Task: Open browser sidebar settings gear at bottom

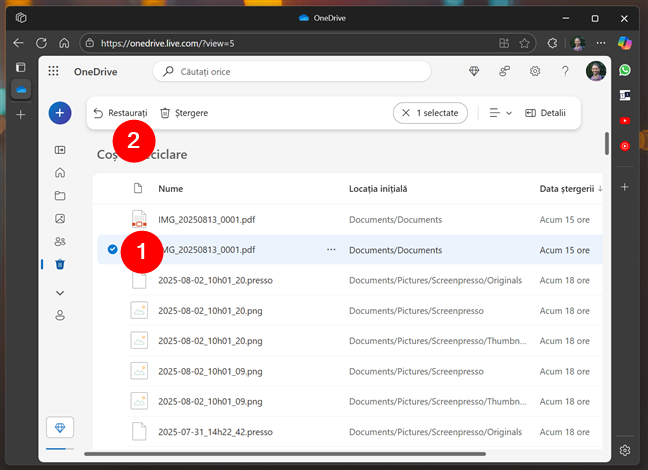Action: pyautogui.click(x=625, y=450)
